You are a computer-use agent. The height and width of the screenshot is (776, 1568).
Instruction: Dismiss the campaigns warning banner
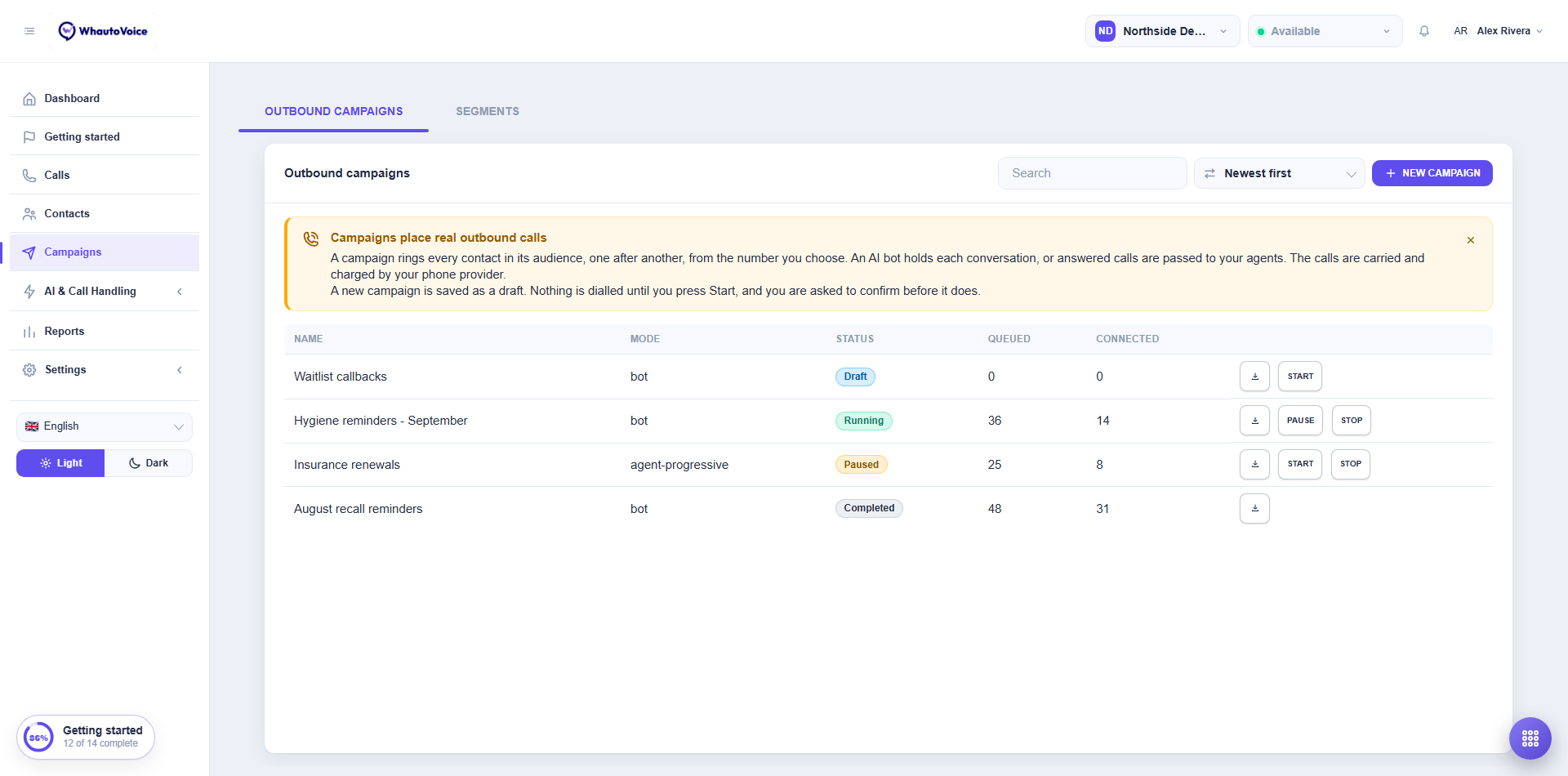click(1471, 240)
